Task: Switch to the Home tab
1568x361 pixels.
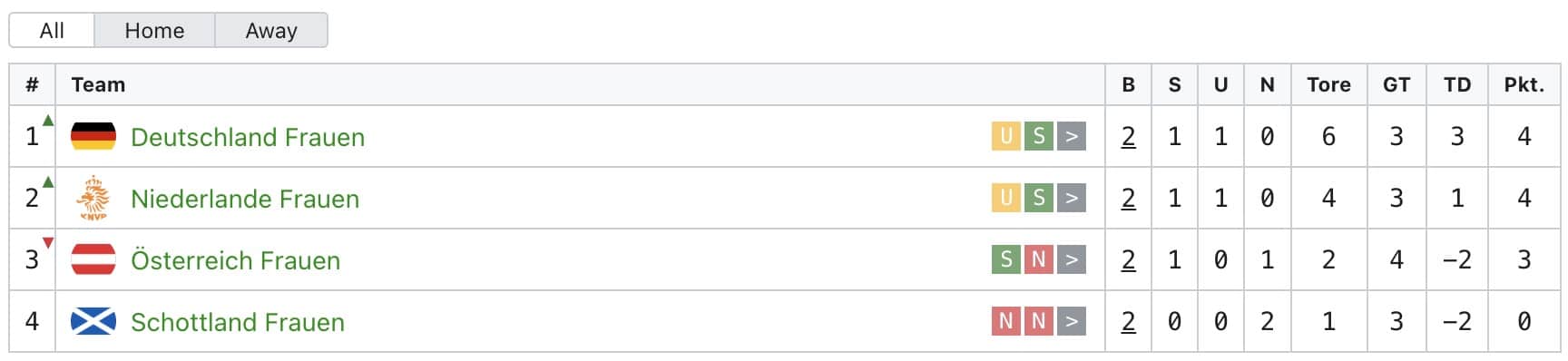Action: pos(154,30)
